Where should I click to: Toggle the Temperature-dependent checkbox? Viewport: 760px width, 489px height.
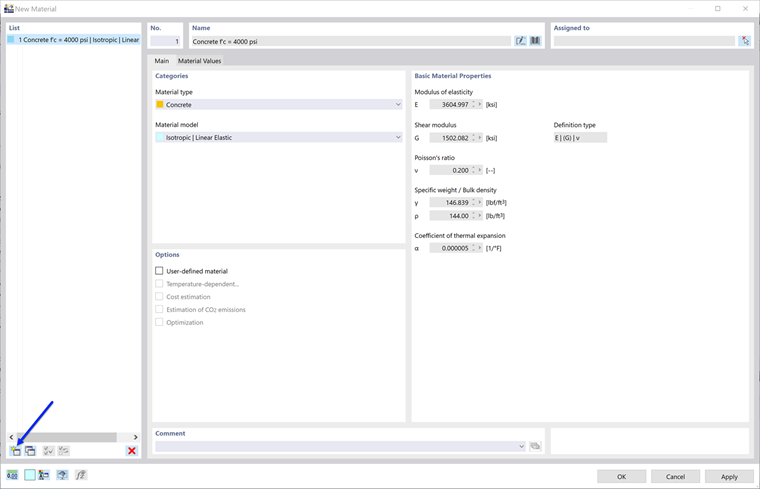[159, 284]
